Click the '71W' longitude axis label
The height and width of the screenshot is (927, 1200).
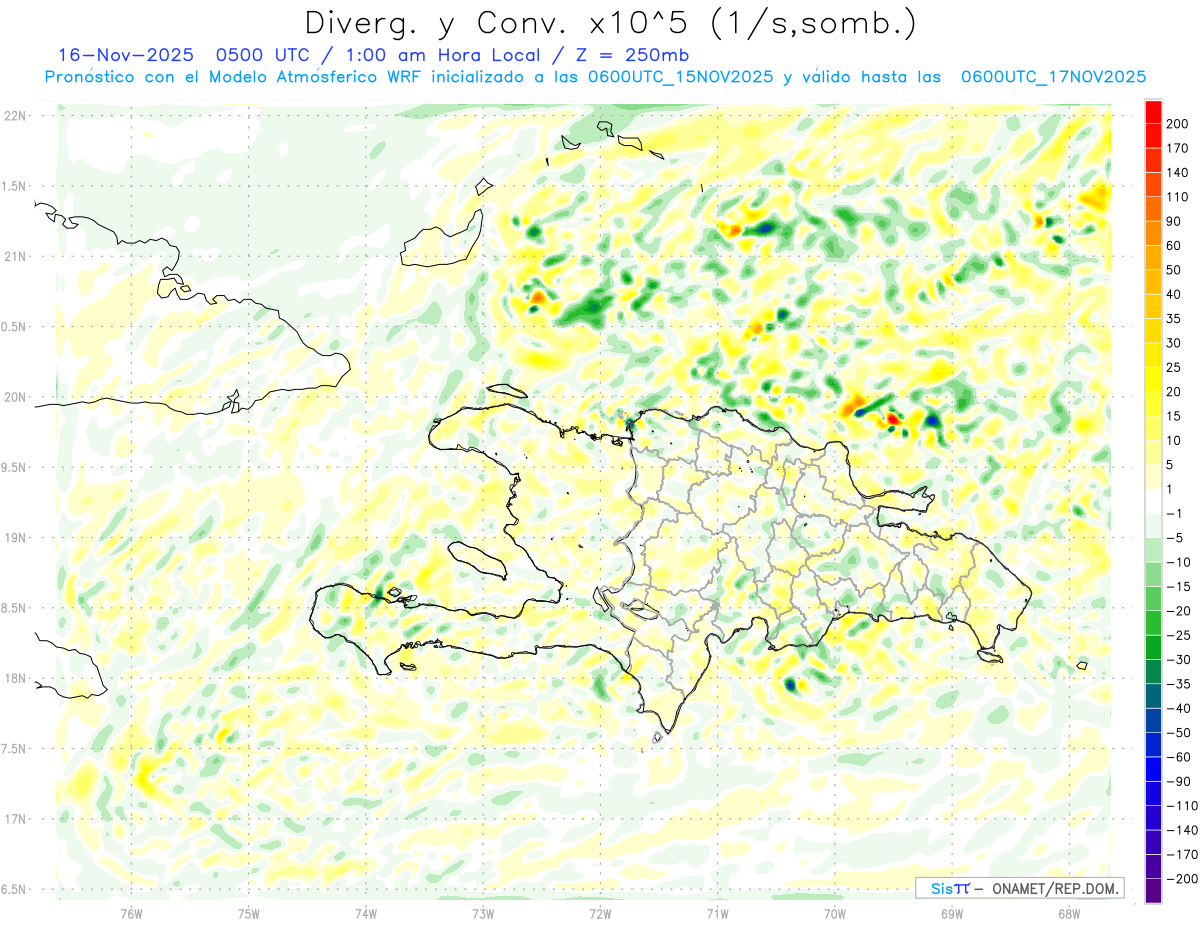[x=717, y=912]
